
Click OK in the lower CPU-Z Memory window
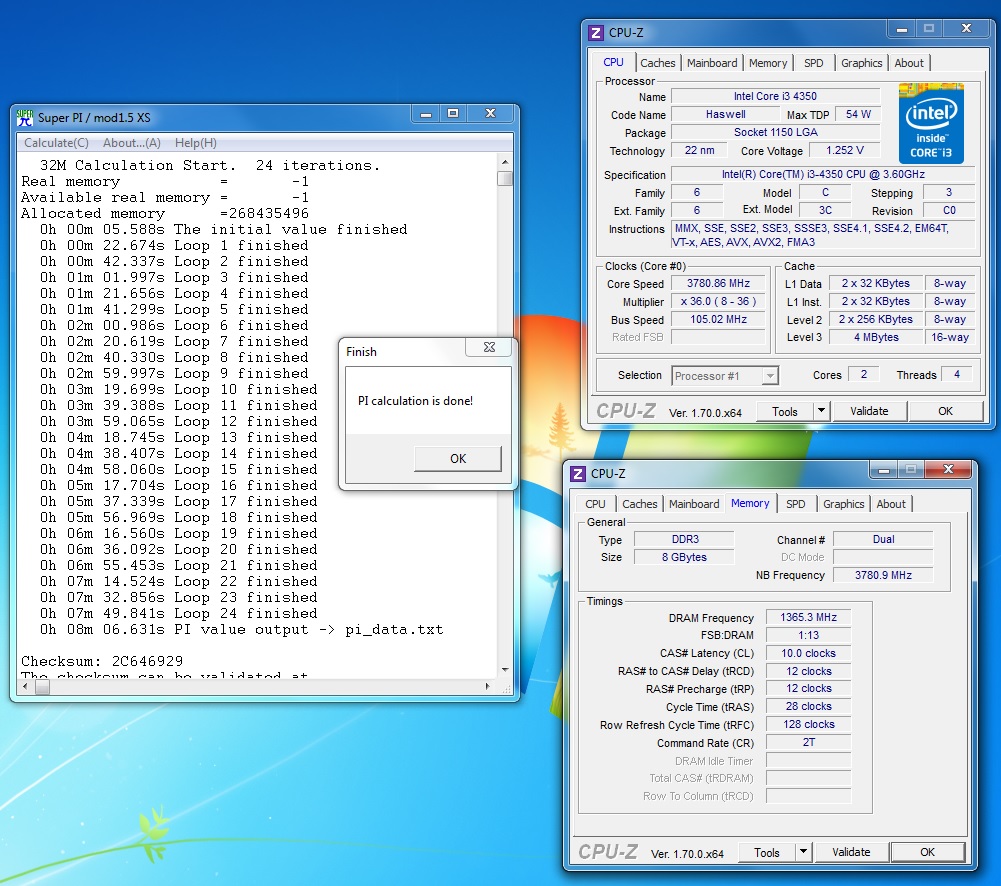[x=928, y=853]
